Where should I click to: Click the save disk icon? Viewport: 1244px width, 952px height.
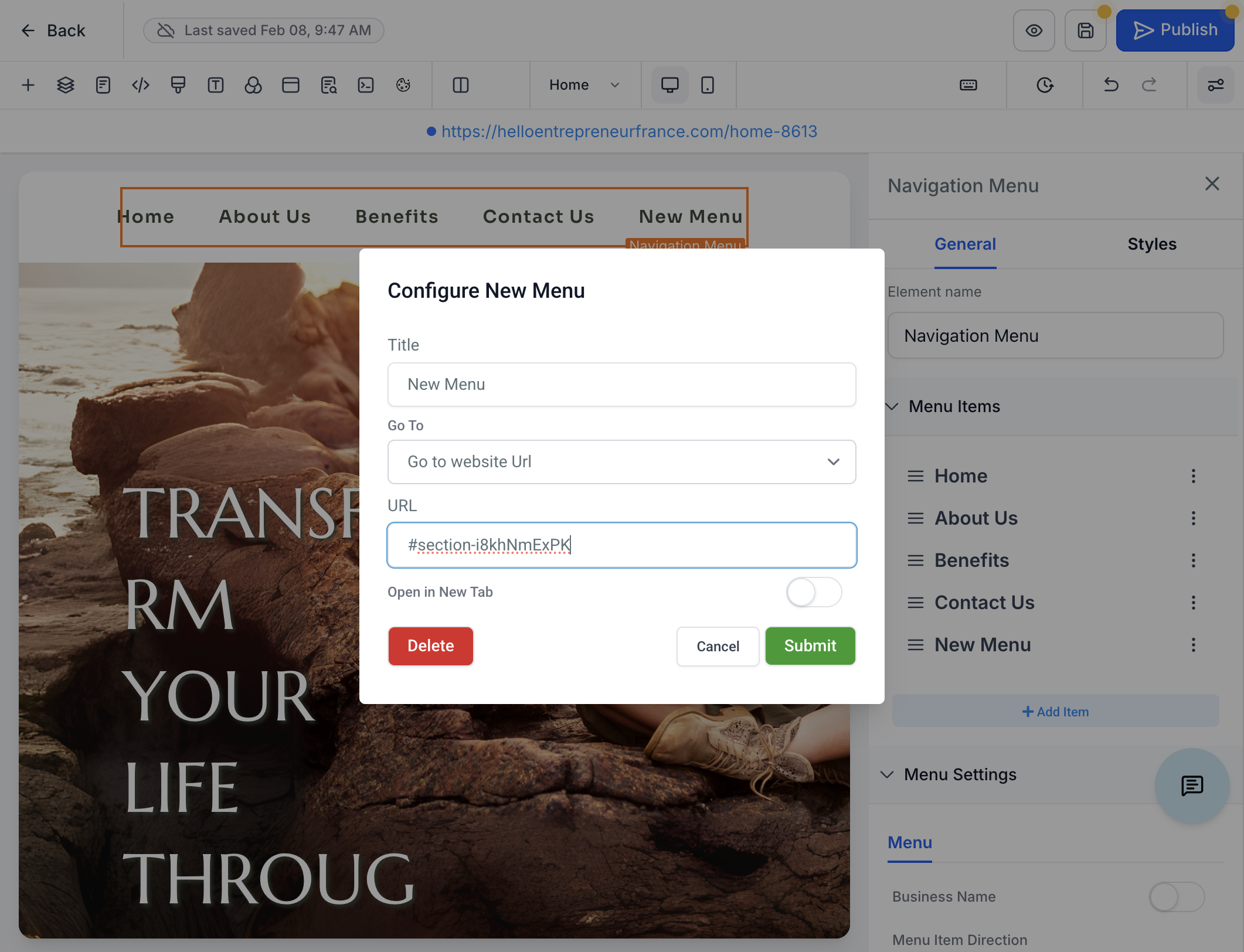coord(1086,30)
